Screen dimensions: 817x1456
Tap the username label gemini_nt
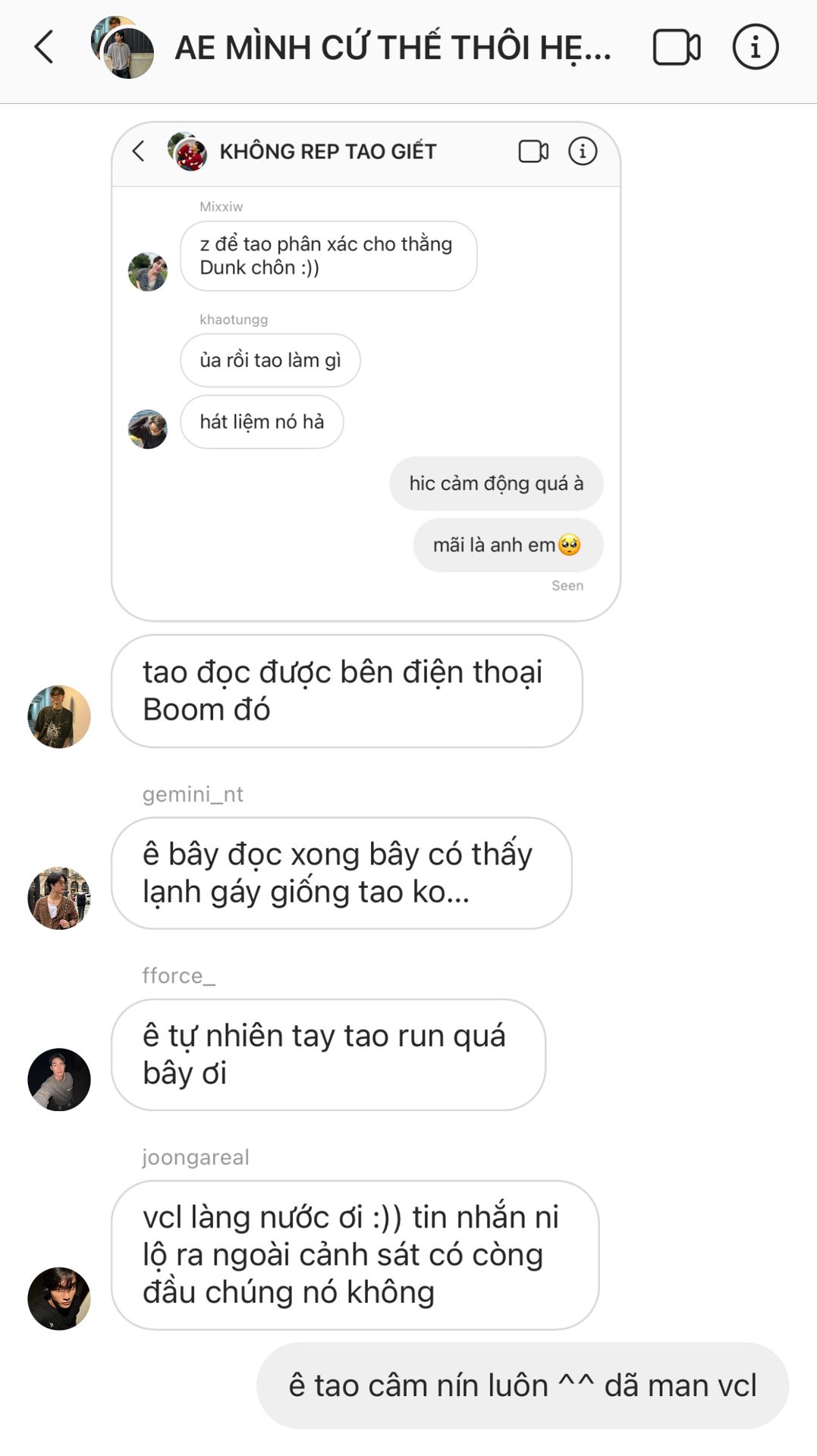[193, 794]
